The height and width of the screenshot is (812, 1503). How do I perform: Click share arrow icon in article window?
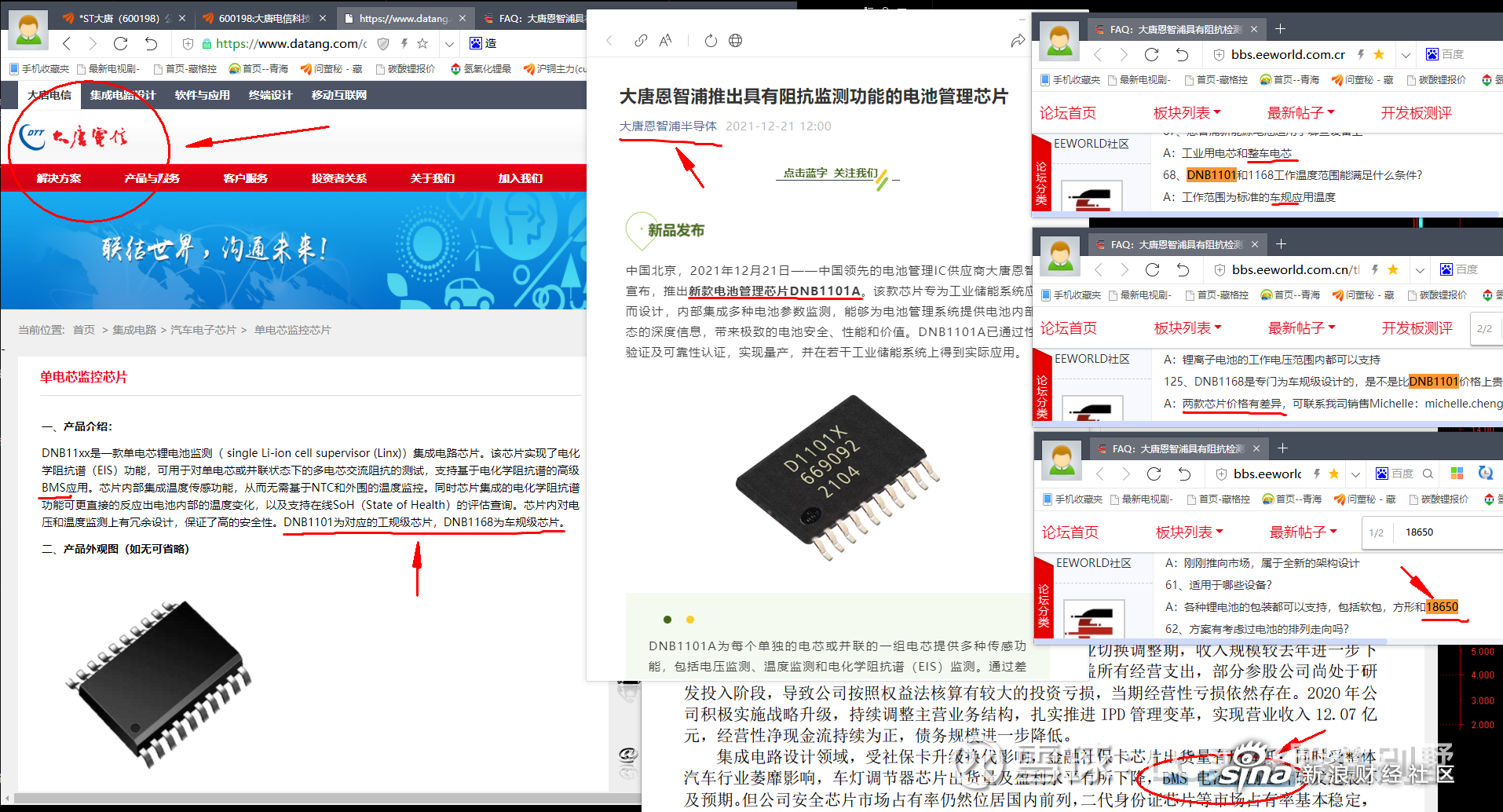pos(1018,41)
